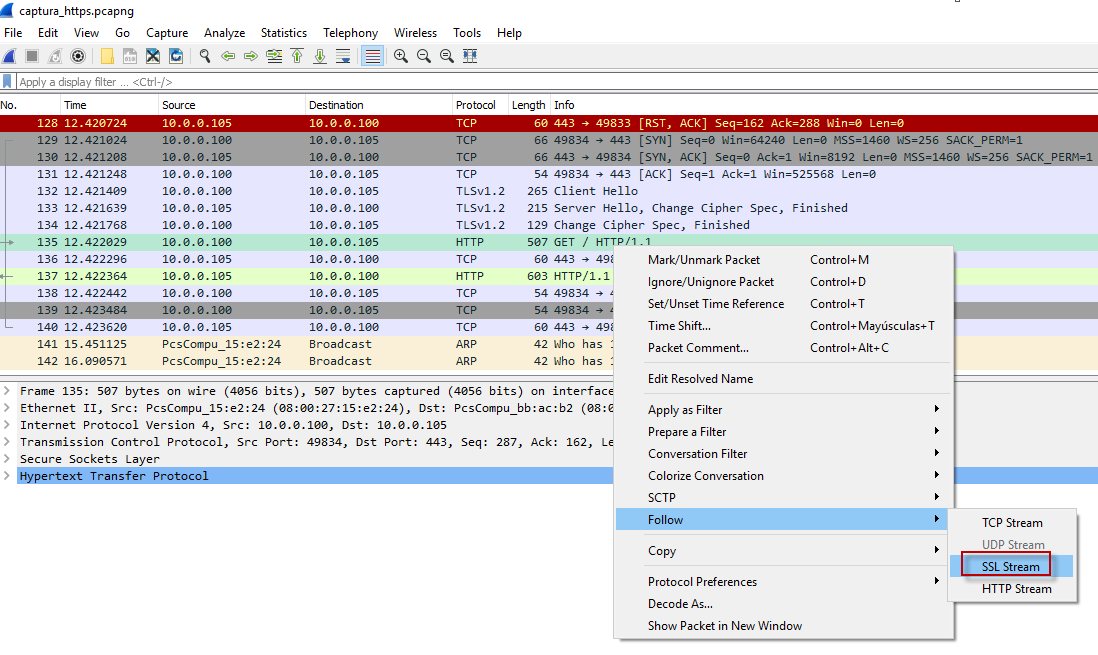Expand the Secure Sockets Layer entry

click(x=8, y=459)
